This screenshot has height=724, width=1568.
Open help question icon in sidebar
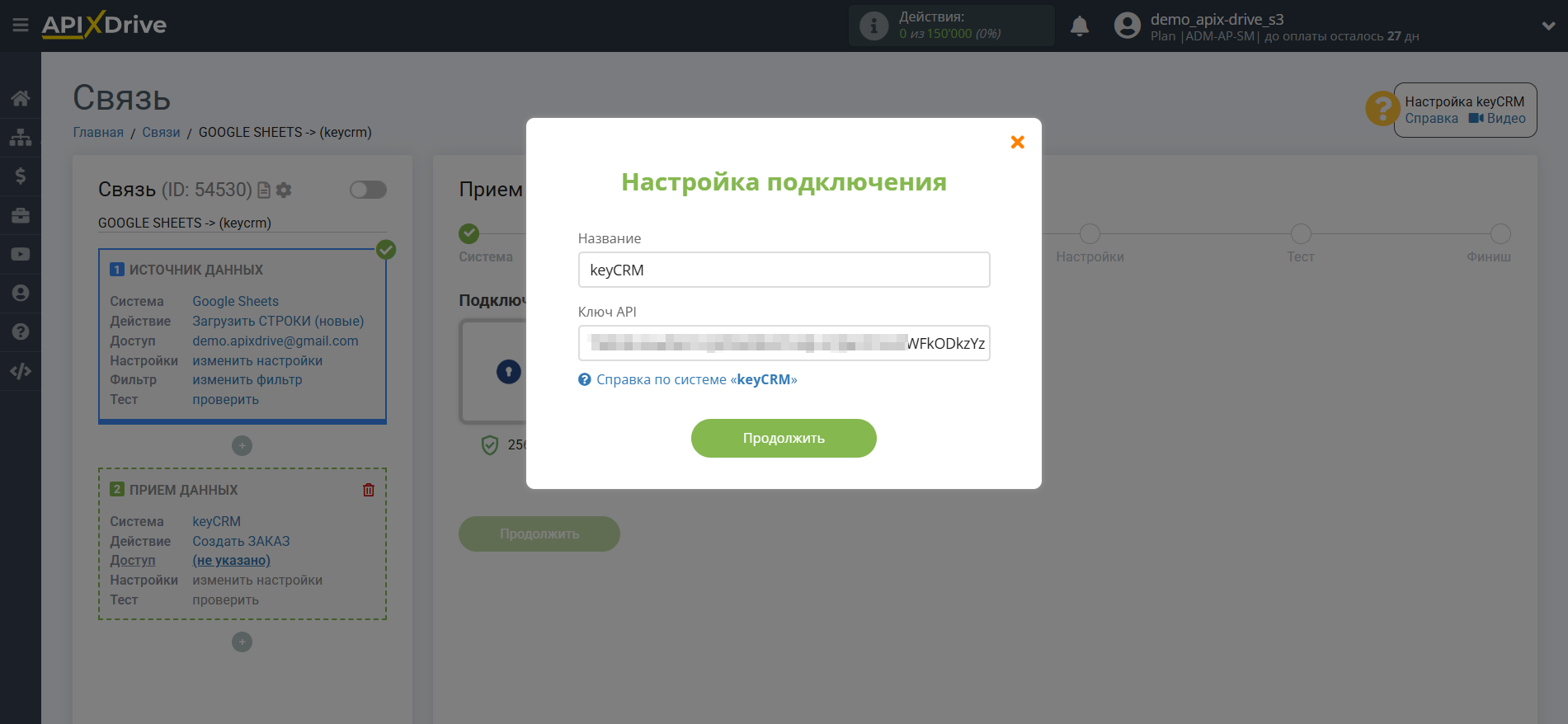click(21, 331)
